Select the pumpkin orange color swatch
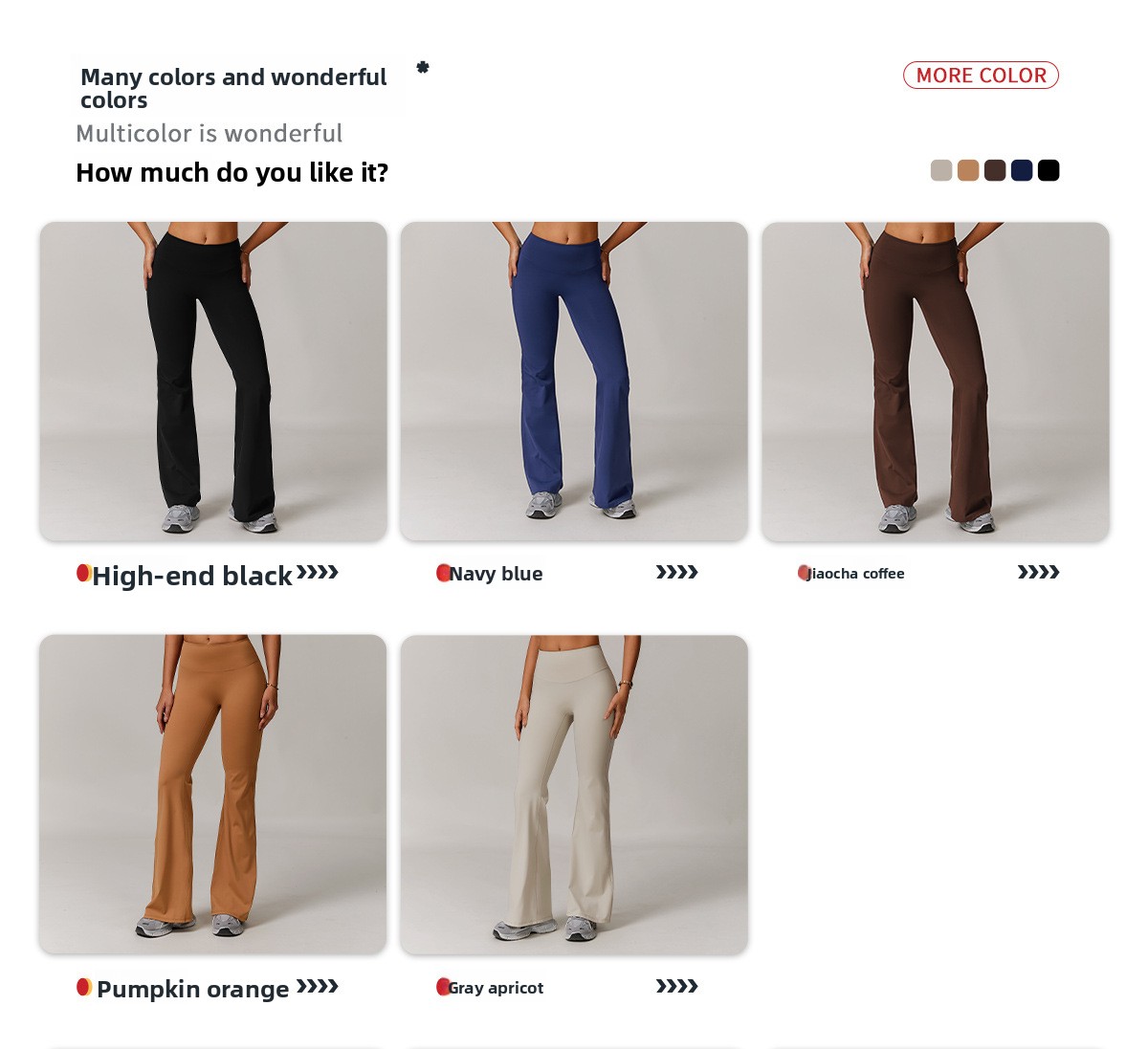The image size is (1148, 1049). [x=968, y=170]
